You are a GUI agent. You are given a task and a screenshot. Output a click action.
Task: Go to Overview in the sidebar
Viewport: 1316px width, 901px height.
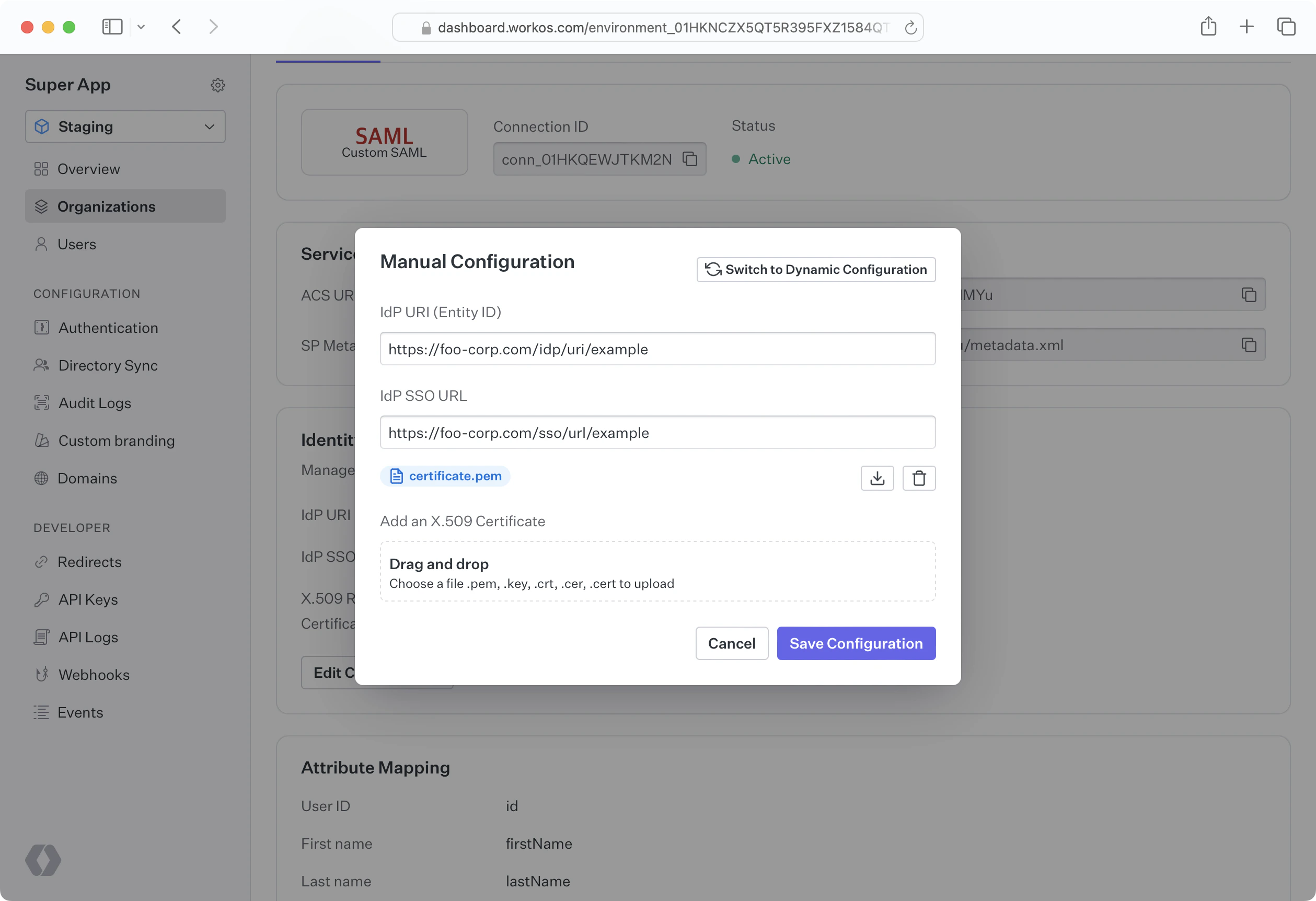(125, 169)
